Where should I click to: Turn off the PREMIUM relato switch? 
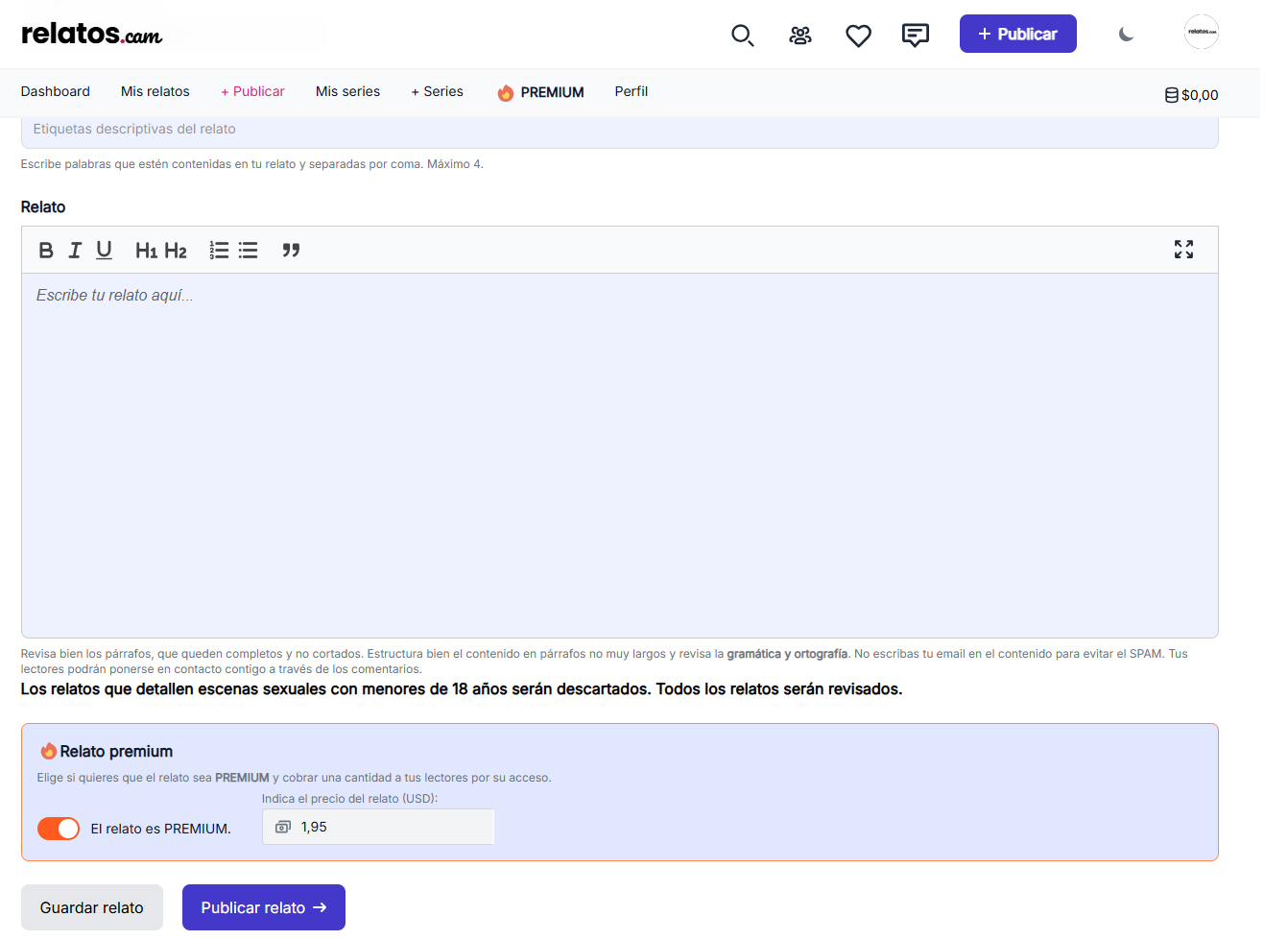click(59, 829)
